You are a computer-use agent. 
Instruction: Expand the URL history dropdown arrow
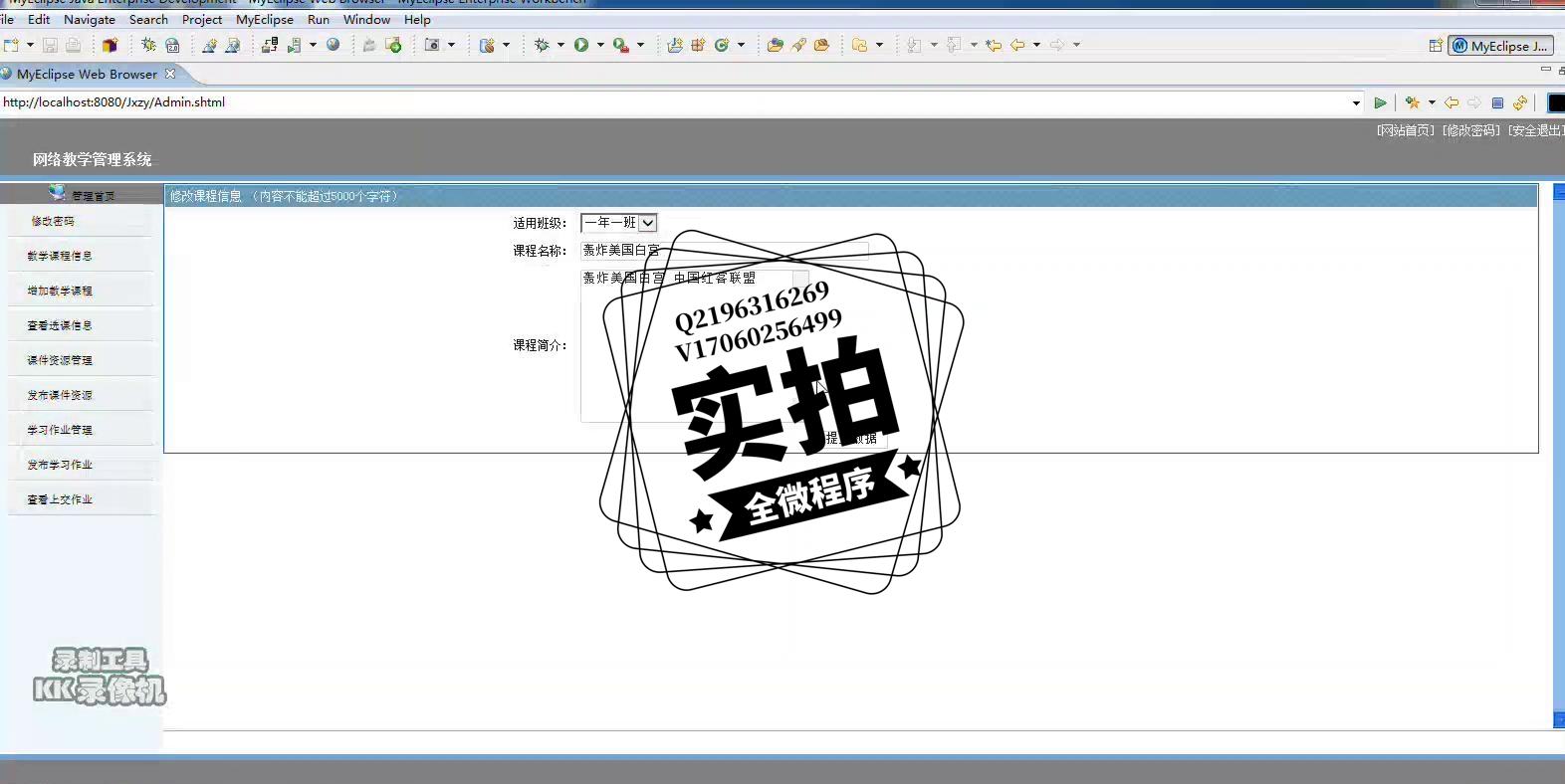[x=1356, y=103]
